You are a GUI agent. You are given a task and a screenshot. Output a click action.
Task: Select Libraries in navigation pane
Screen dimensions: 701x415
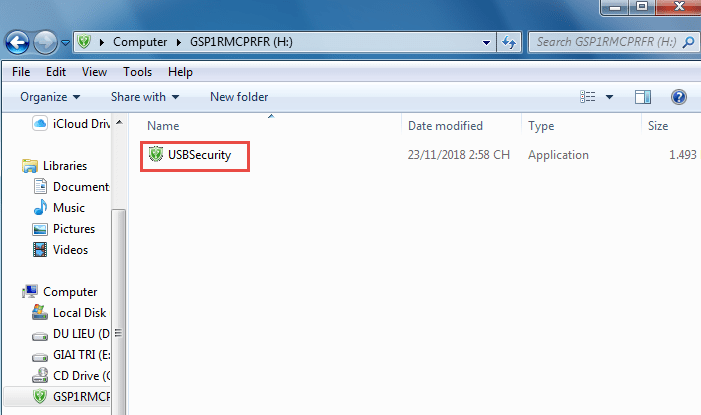pos(65,166)
